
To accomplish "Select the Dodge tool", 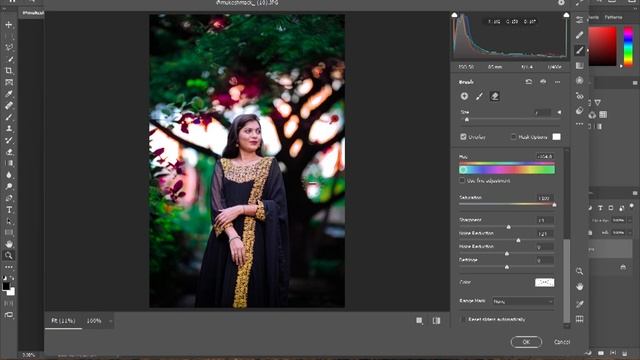I will [x=9, y=186].
